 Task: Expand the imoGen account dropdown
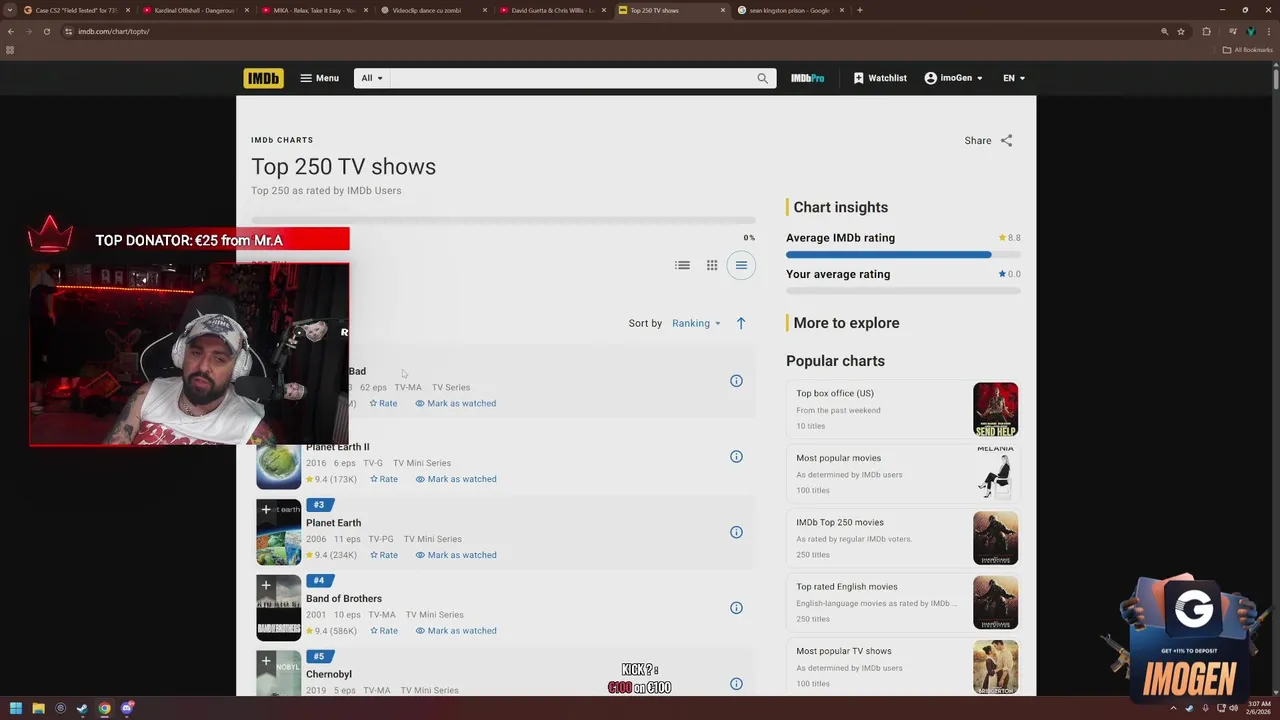pyautogui.click(x=954, y=78)
